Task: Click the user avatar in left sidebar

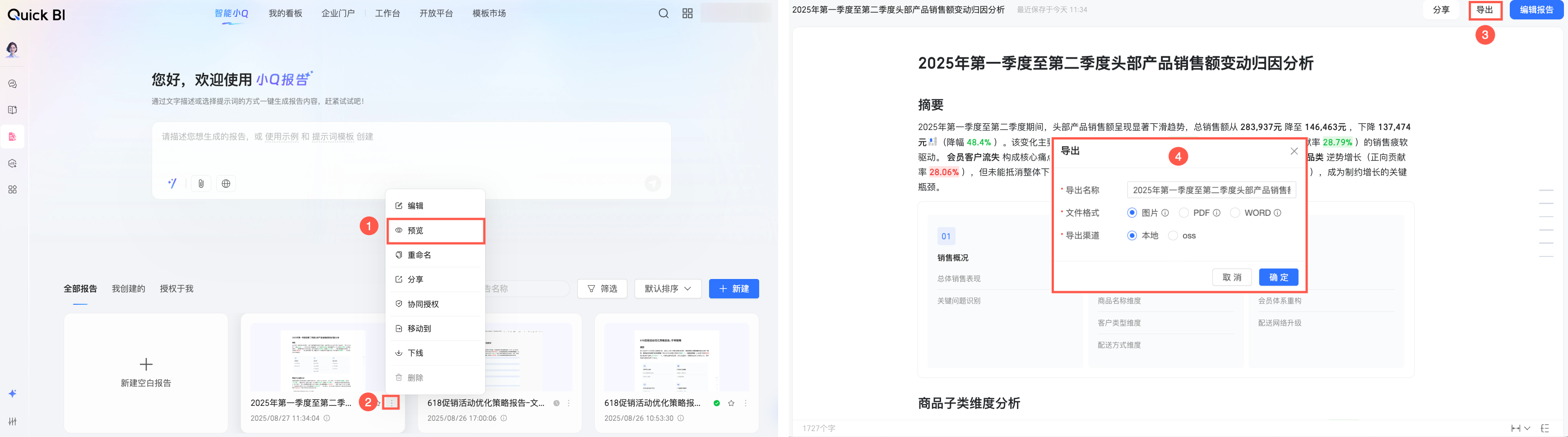Action: (x=12, y=49)
